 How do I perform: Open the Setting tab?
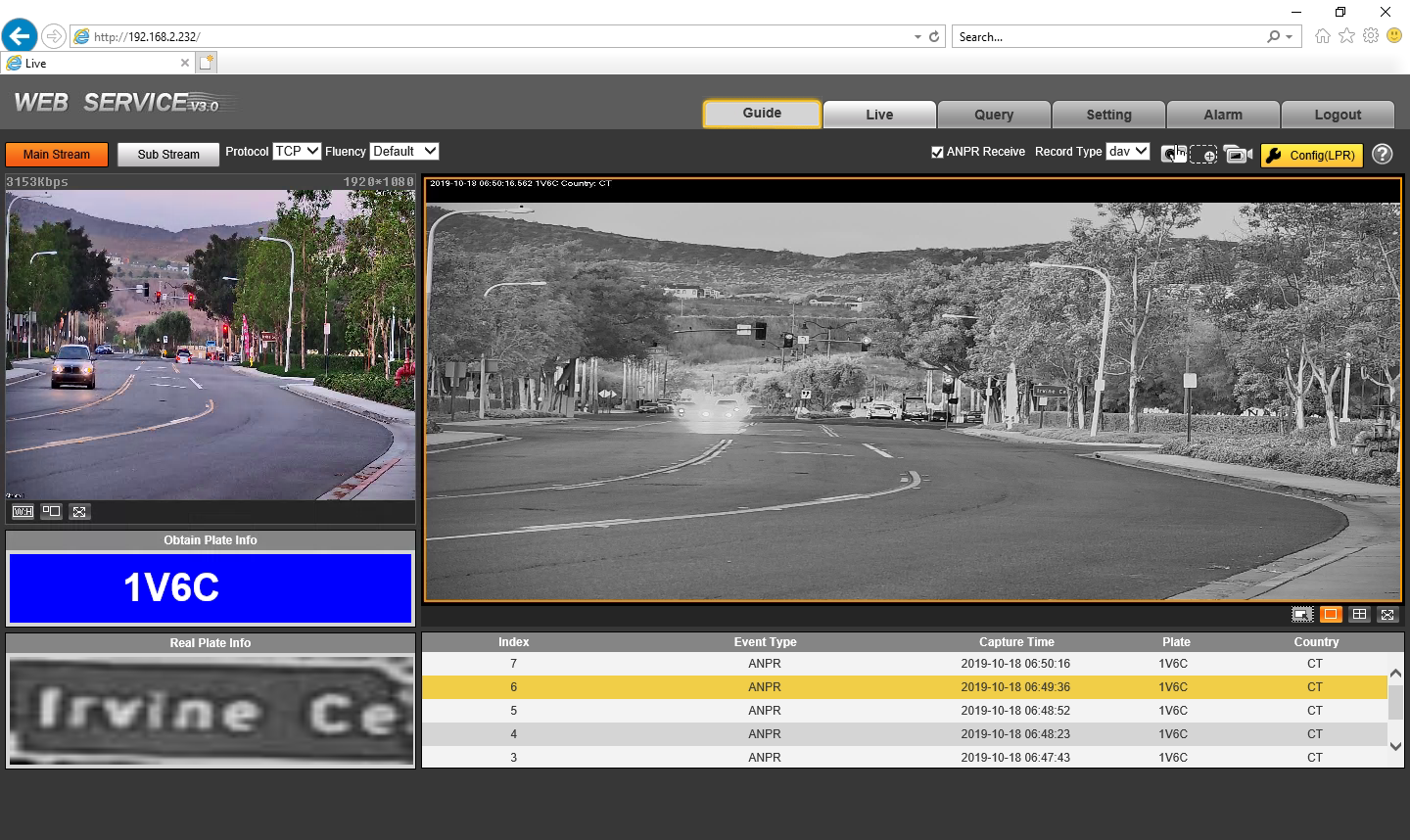pyautogui.click(x=1108, y=115)
